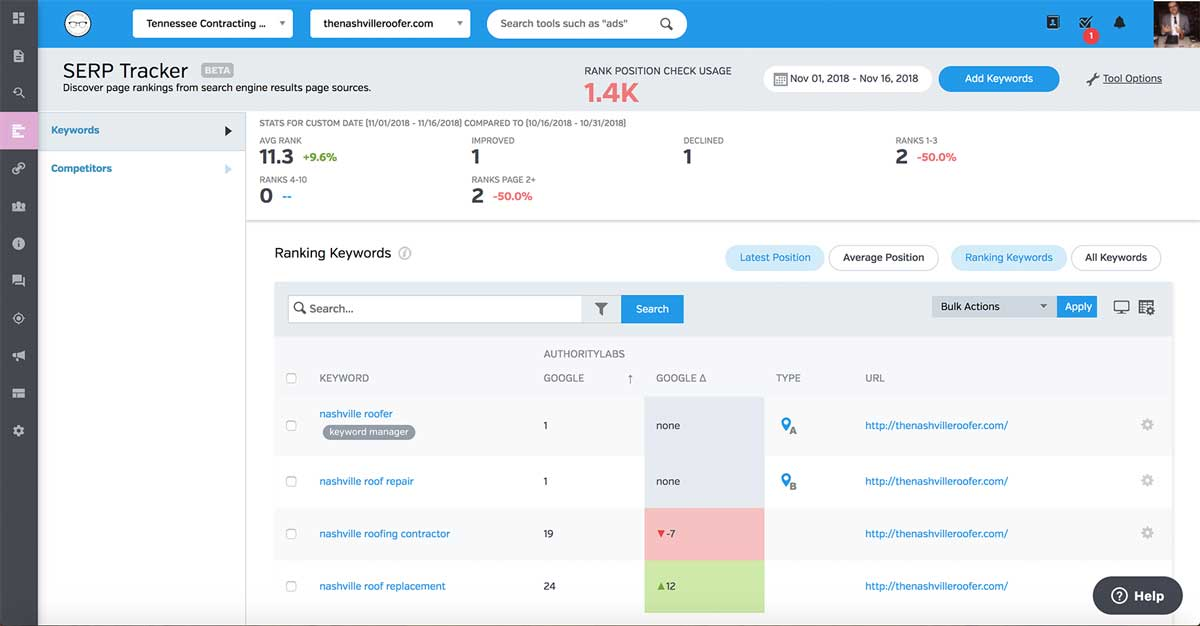Image resolution: width=1200 pixels, height=626 pixels.
Task: Open the Nov 01 - Nov 16 date range picker
Action: click(847, 77)
